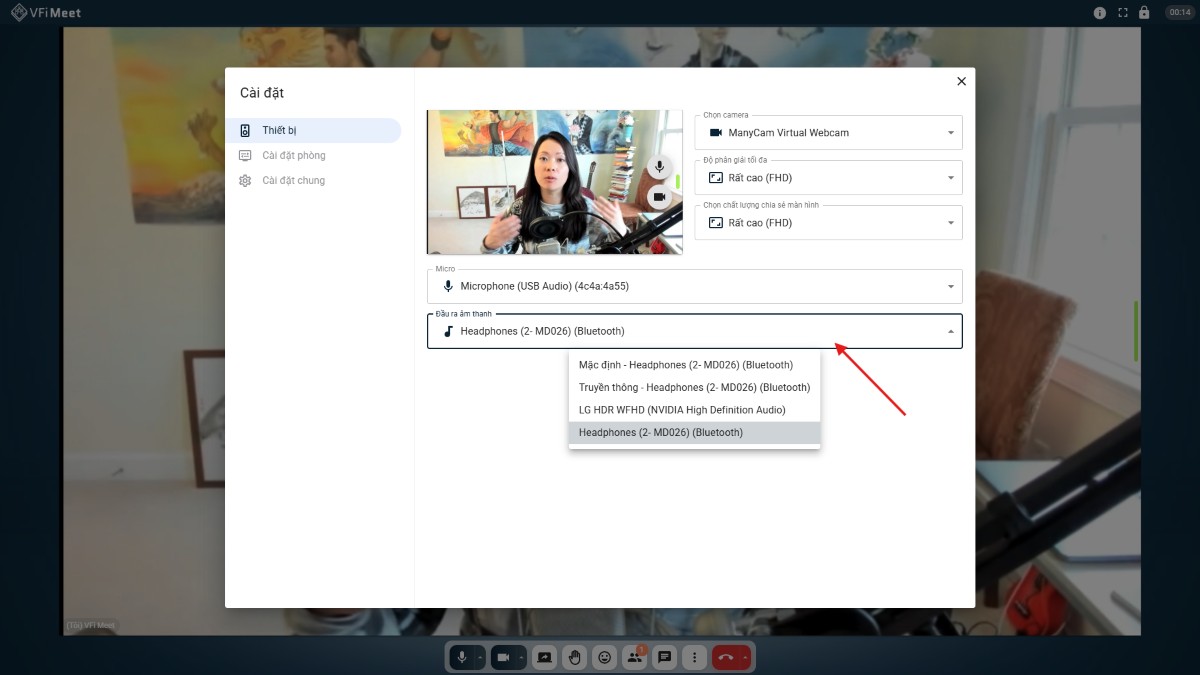Toggle the microphone in the bottom toolbar
Image resolution: width=1200 pixels, height=675 pixels.
461,657
